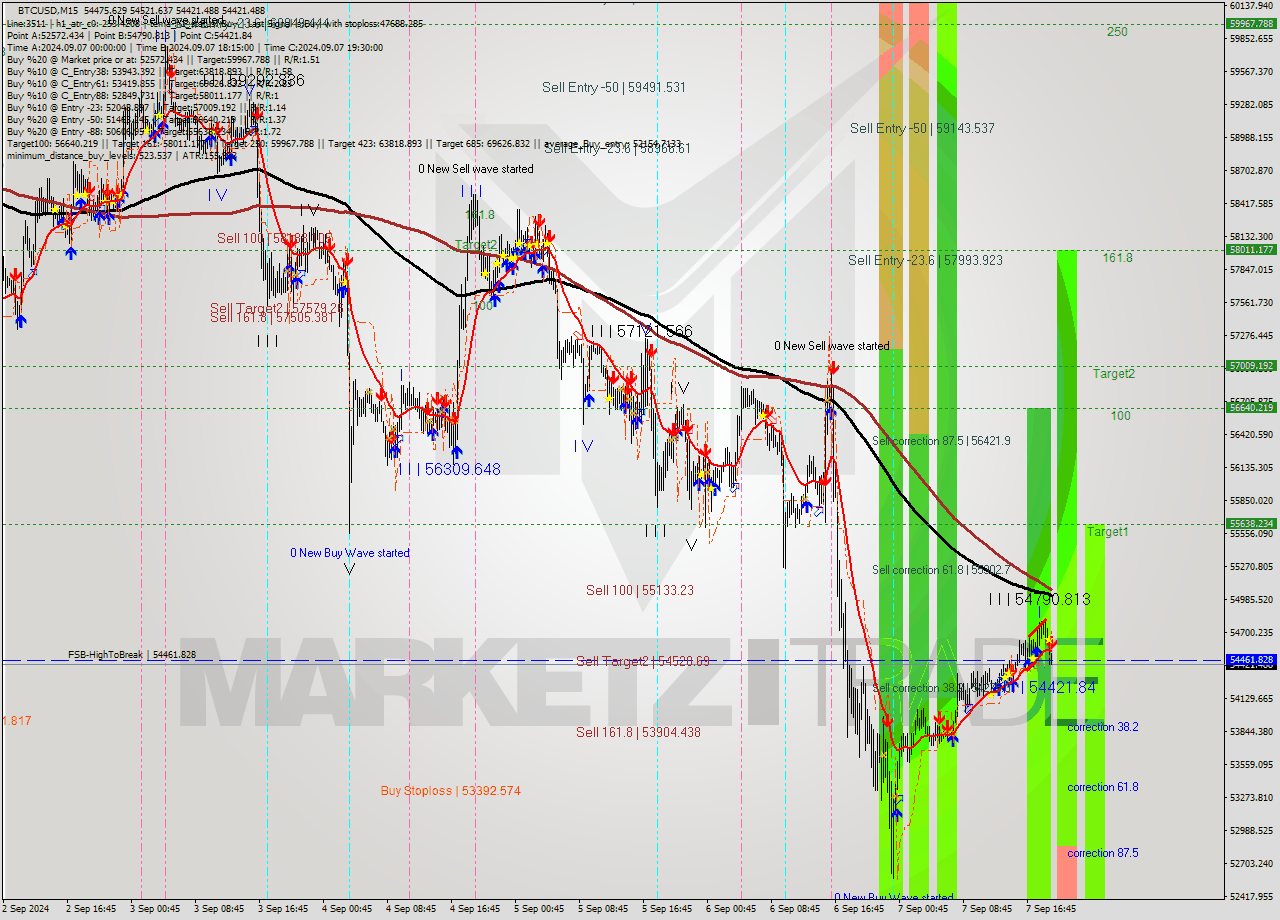Click the '7 Sep 16:45' time axis label
Screen dimensions: 1280x920
[1051, 910]
